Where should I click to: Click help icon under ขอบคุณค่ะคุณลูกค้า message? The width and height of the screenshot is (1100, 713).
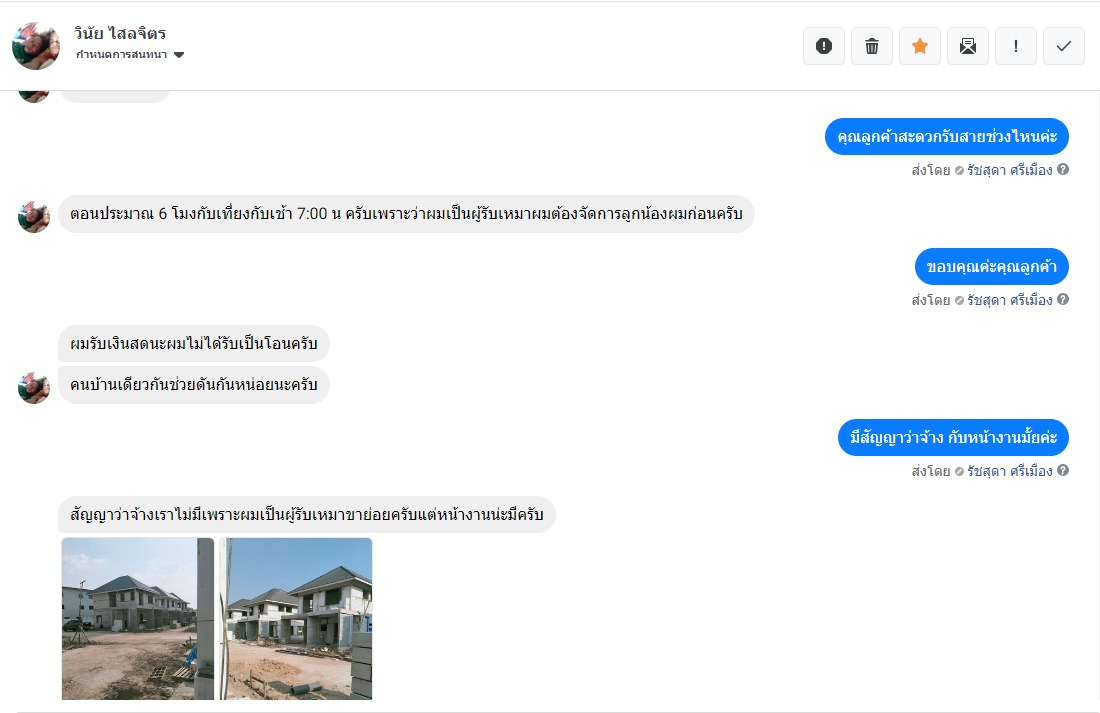click(1063, 300)
